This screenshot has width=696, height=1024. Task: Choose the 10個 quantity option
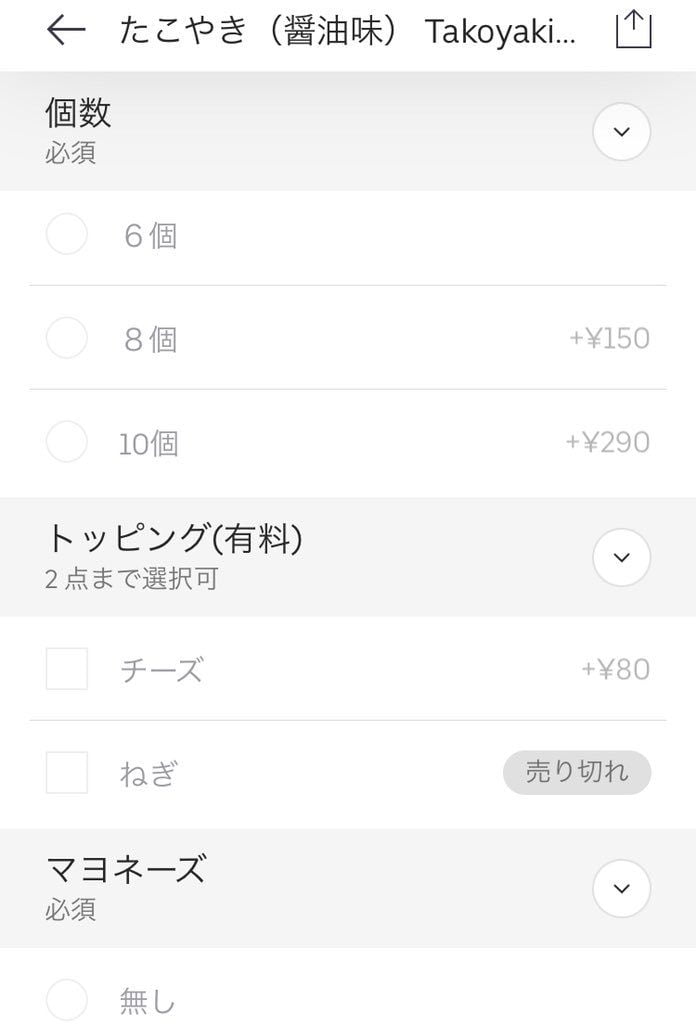(x=67, y=442)
